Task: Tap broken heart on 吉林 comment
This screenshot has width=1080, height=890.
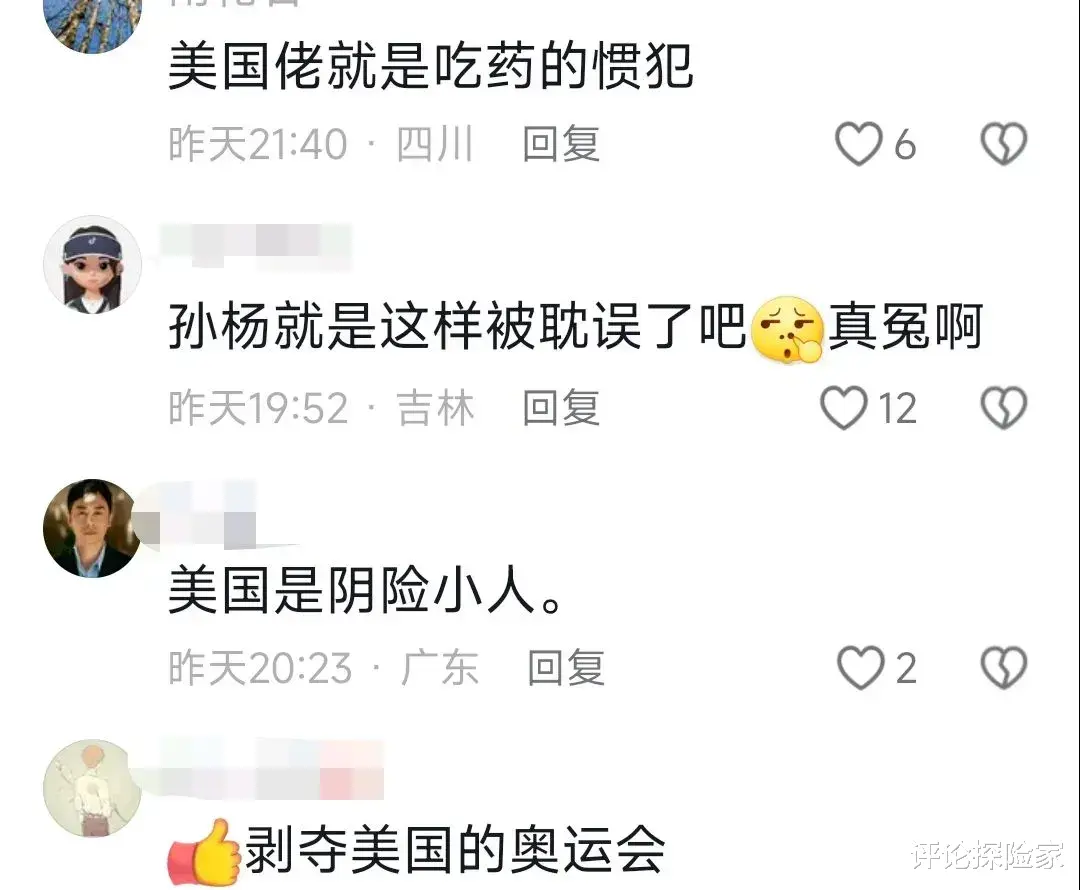Action: (1004, 408)
